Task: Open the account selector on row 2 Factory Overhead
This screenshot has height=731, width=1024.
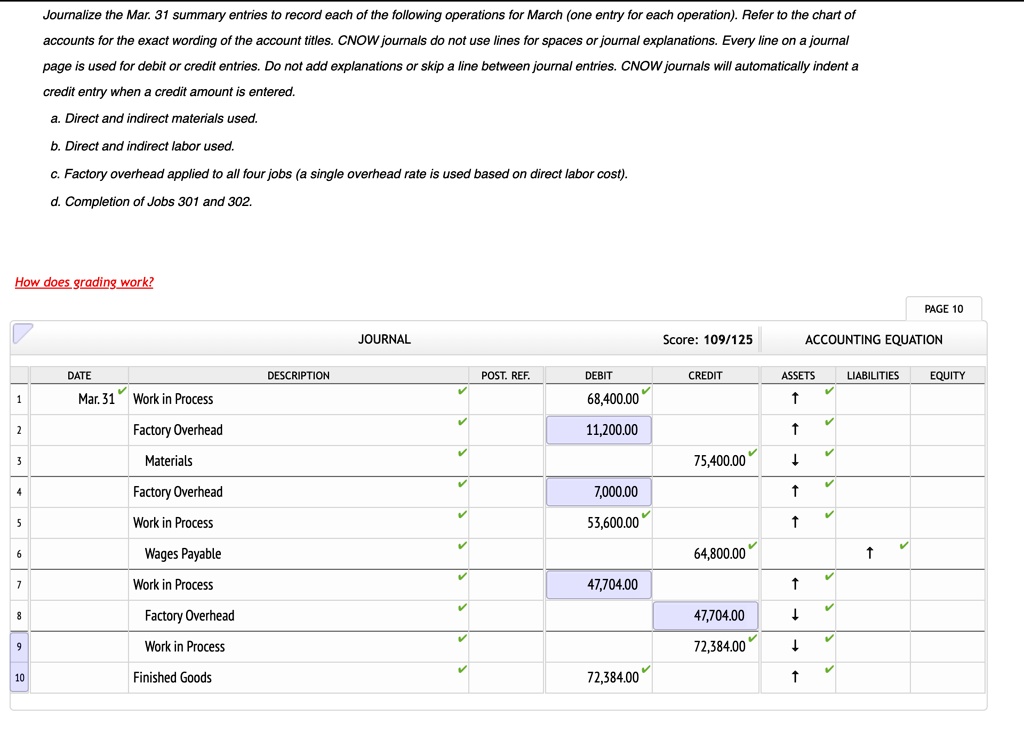Action: pos(300,430)
